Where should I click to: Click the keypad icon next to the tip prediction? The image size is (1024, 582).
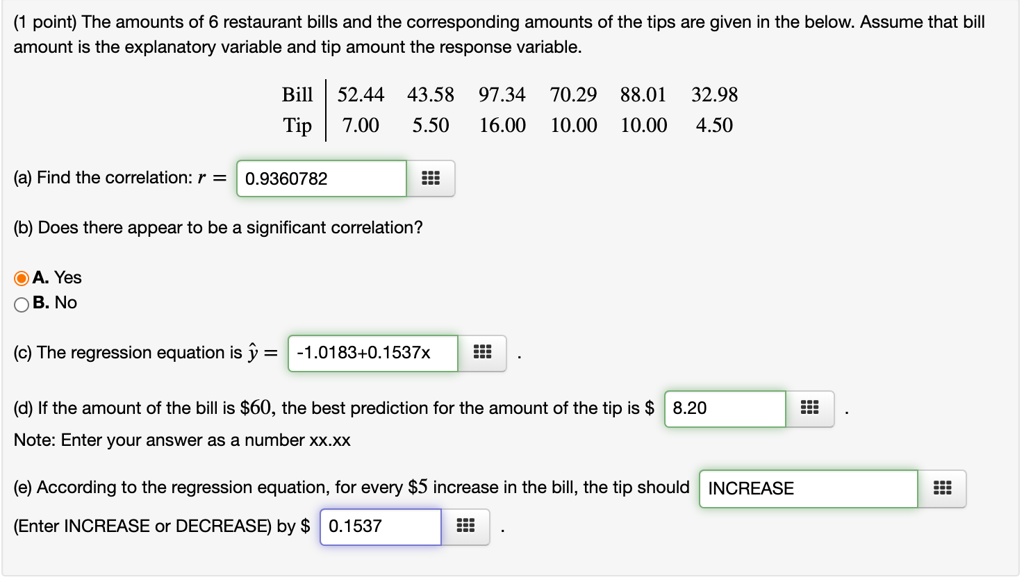pos(809,408)
